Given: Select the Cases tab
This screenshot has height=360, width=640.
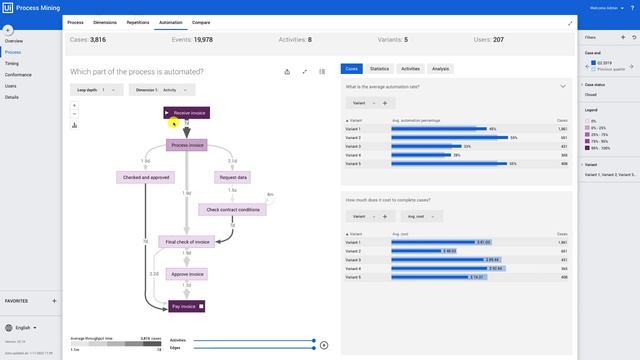Looking at the screenshot, I should [x=351, y=69].
